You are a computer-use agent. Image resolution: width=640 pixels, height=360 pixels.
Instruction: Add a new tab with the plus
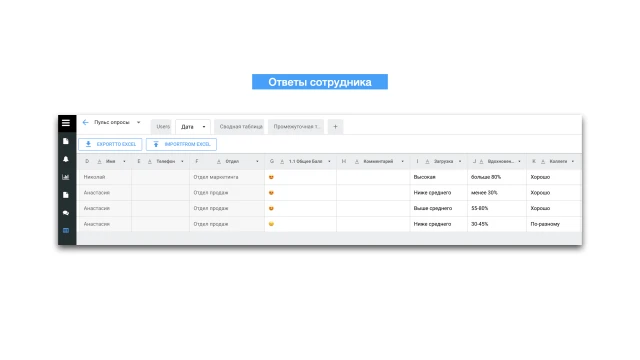pyautogui.click(x=336, y=127)
